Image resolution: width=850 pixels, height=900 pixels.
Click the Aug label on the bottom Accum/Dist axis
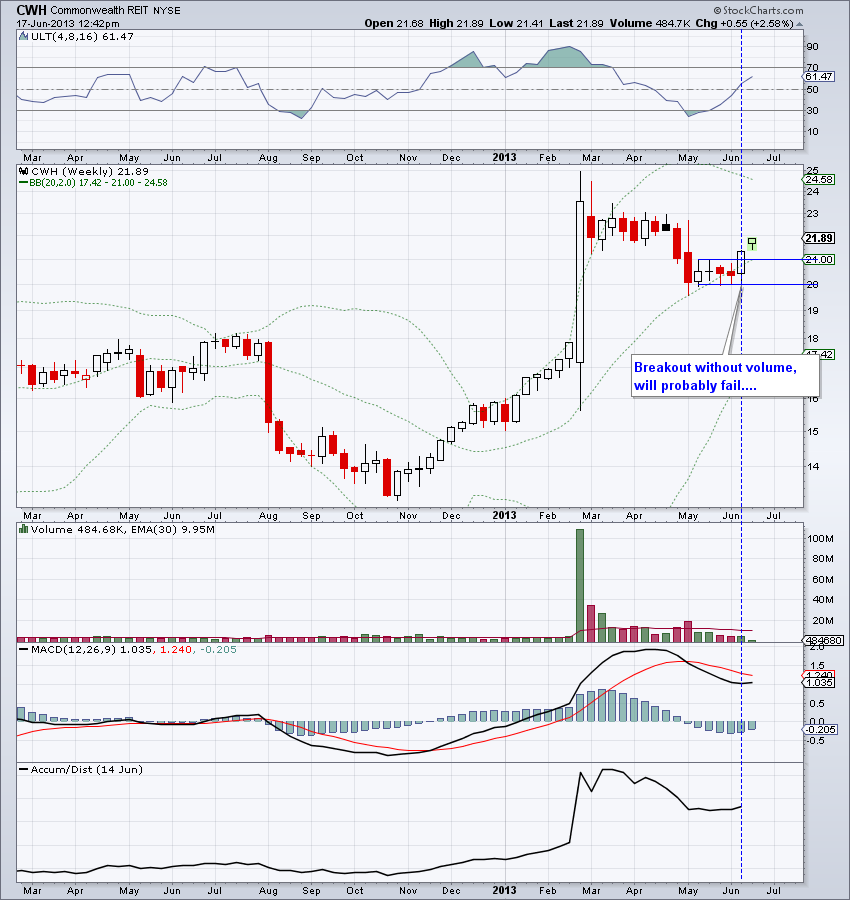[268, 891]
